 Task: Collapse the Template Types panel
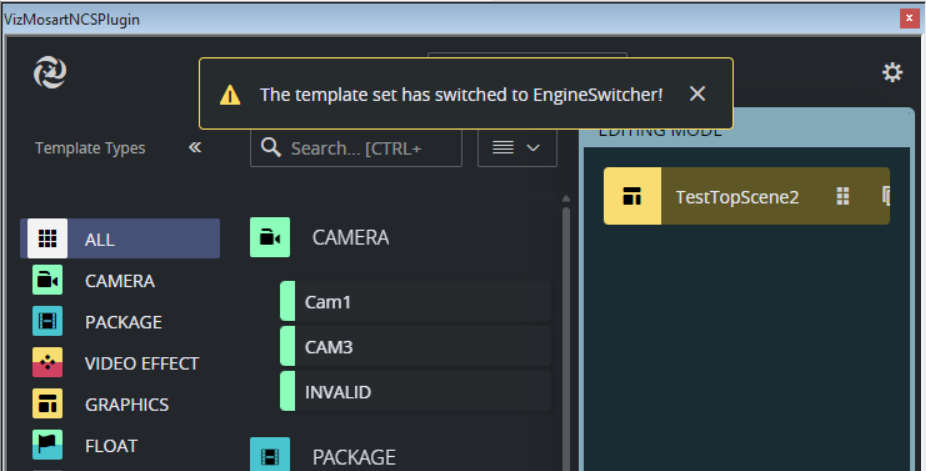194,148
